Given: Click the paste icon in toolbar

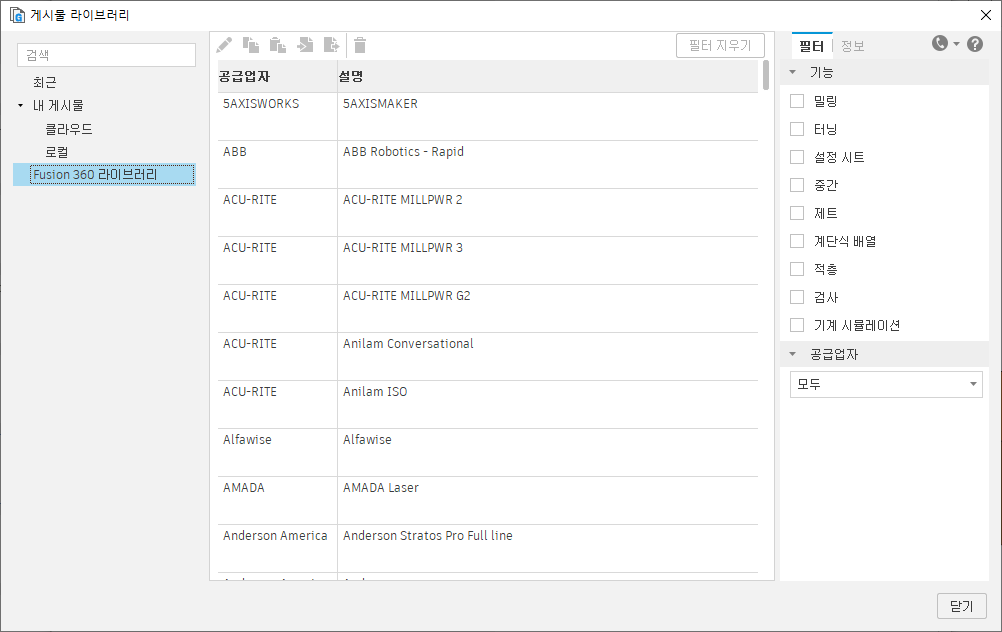Looking at the screenshot, I should (x=277, y=45).
